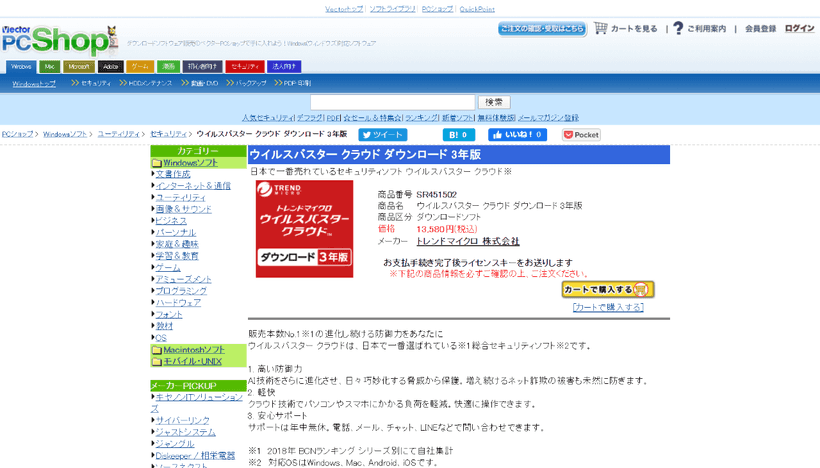The image size is (820, 468).
Task: Save page with the Pocket button
Action: coord(581,135)
